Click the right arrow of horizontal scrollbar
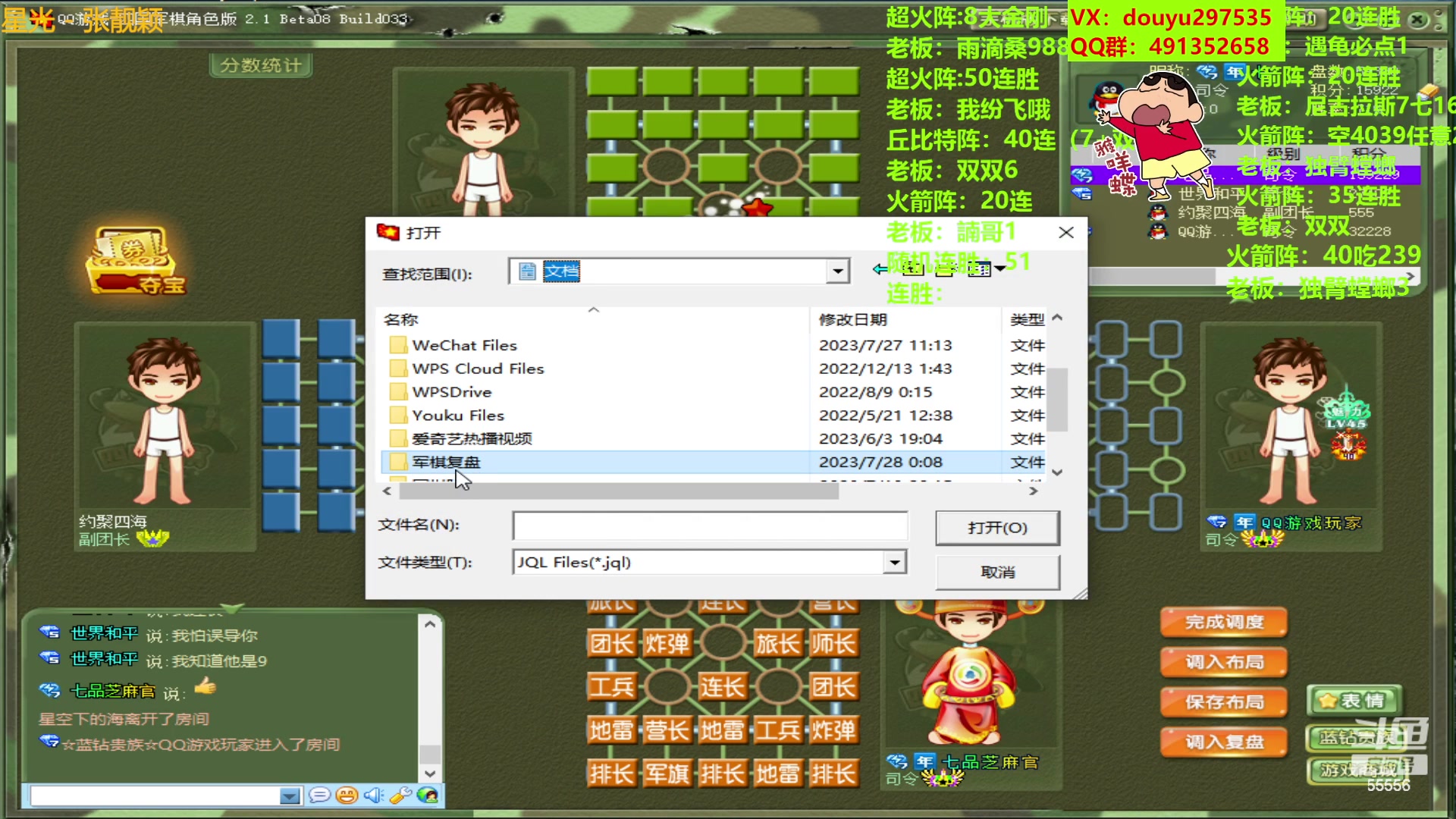Viewport: 1456px width, 819px height. [x=1033, y=491]
